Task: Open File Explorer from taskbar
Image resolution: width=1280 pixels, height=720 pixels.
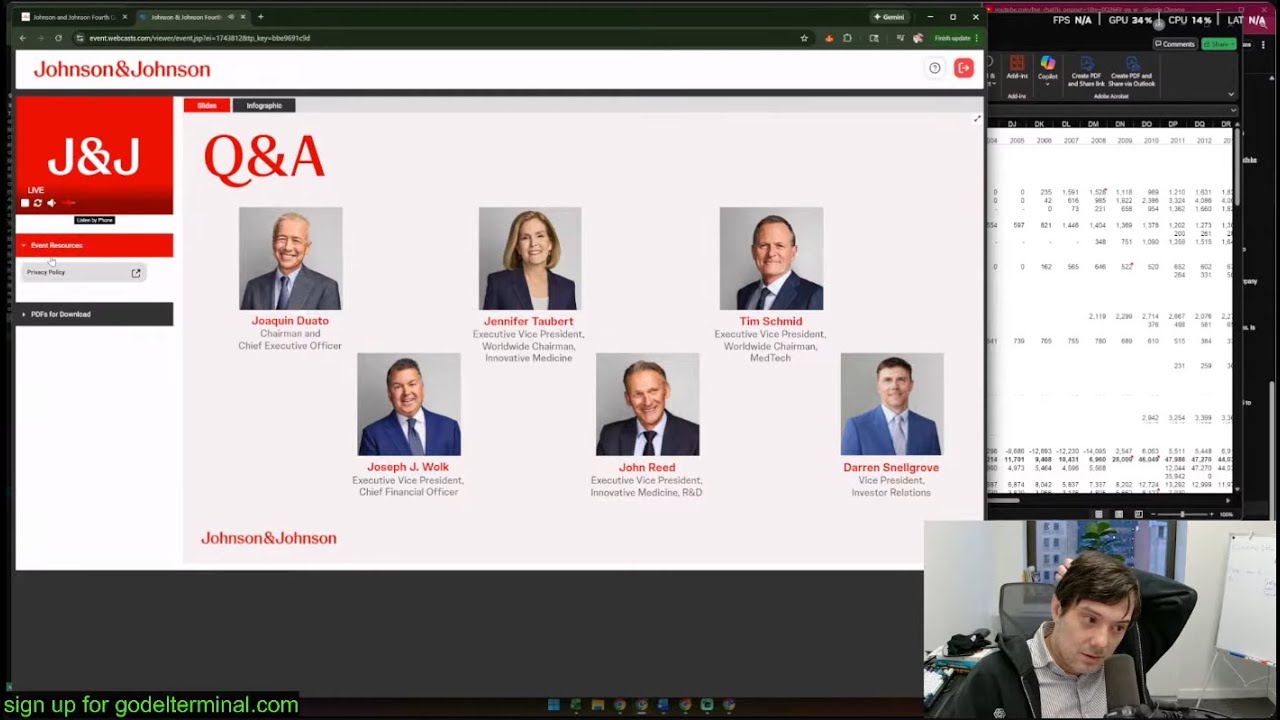Action: (x=597, y=705)
